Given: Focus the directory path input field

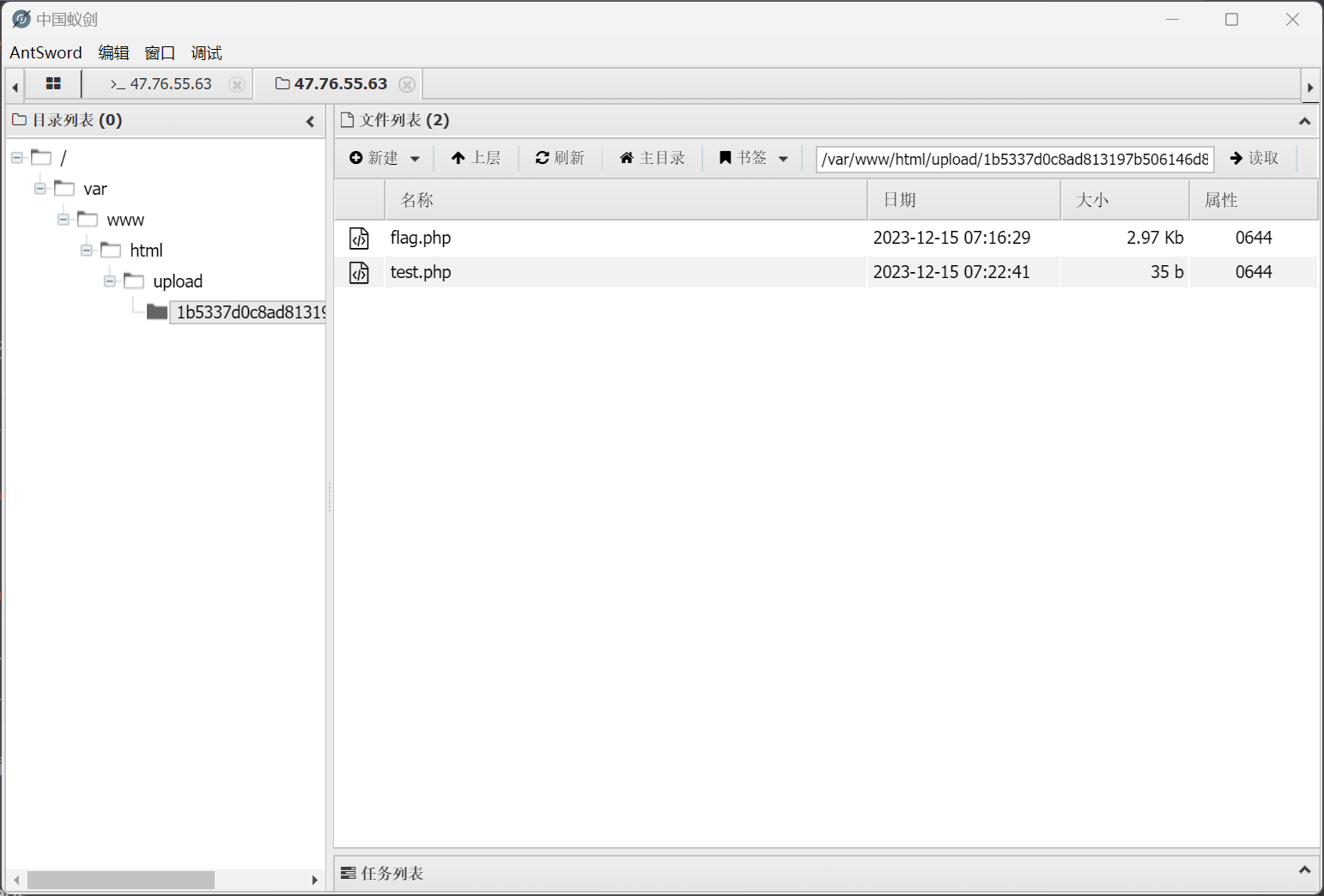Looking at the screenshot, I should click(x=1015, y=159).
